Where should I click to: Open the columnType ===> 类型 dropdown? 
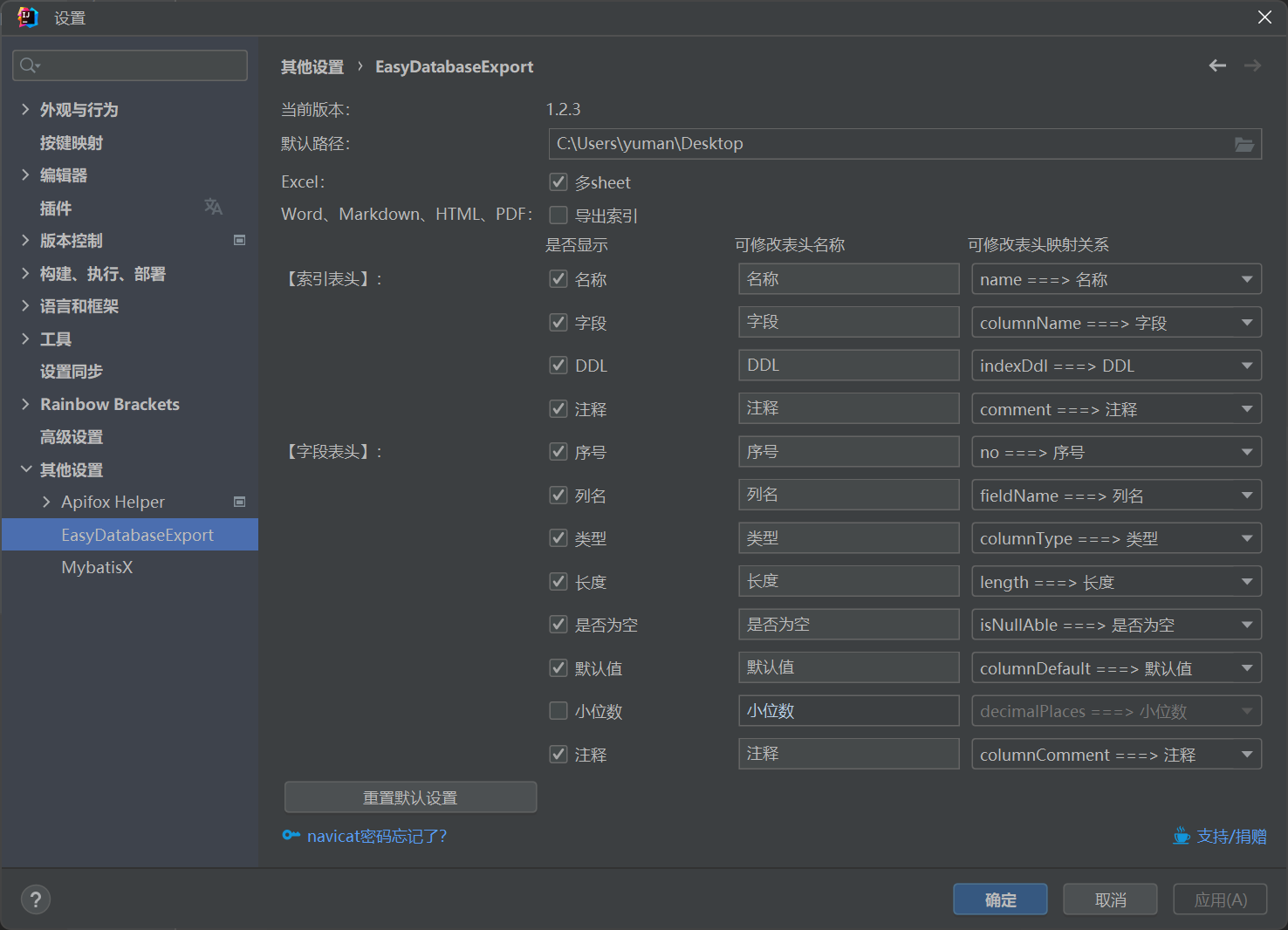coord(1247,537)
